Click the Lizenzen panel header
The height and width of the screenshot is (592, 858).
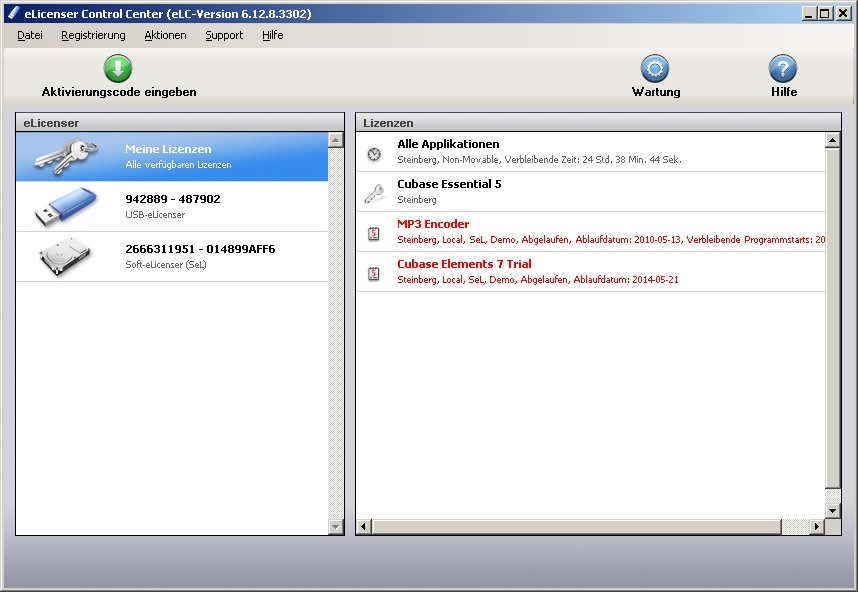click(598, 123)
